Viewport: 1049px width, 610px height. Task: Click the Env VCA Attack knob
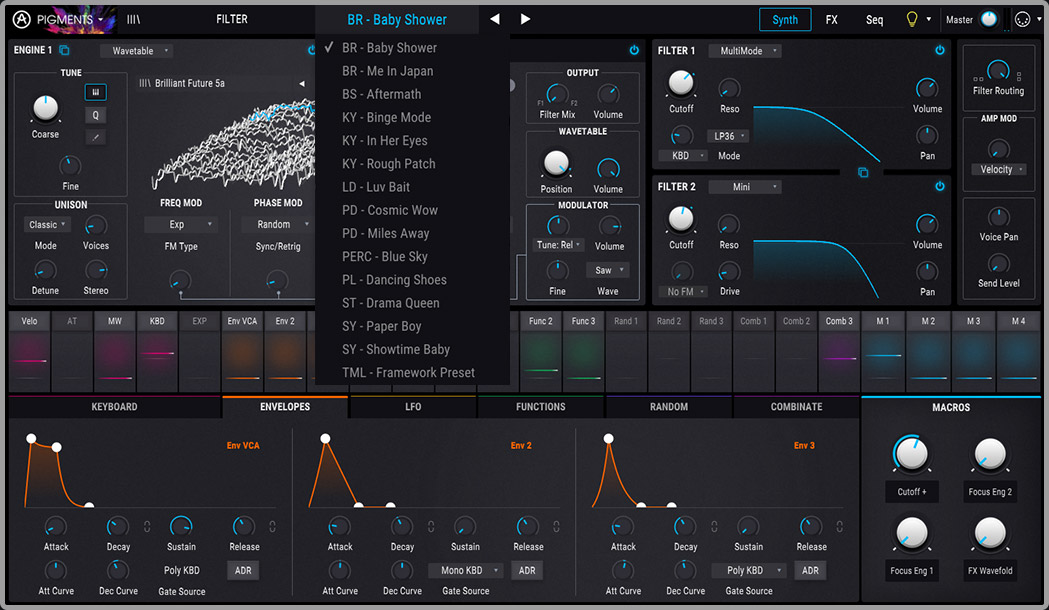[56, 526]
